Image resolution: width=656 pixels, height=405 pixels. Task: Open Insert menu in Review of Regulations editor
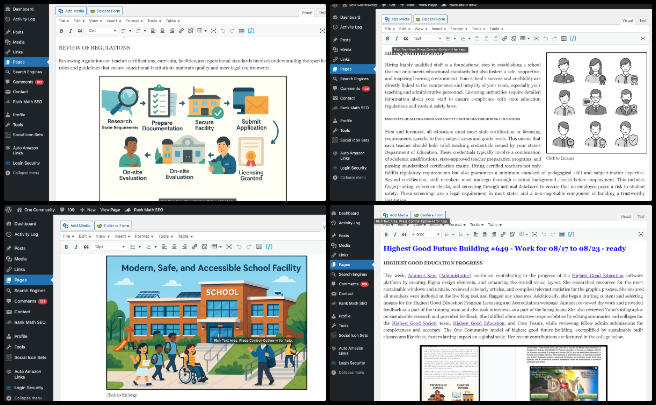(113, 21)
